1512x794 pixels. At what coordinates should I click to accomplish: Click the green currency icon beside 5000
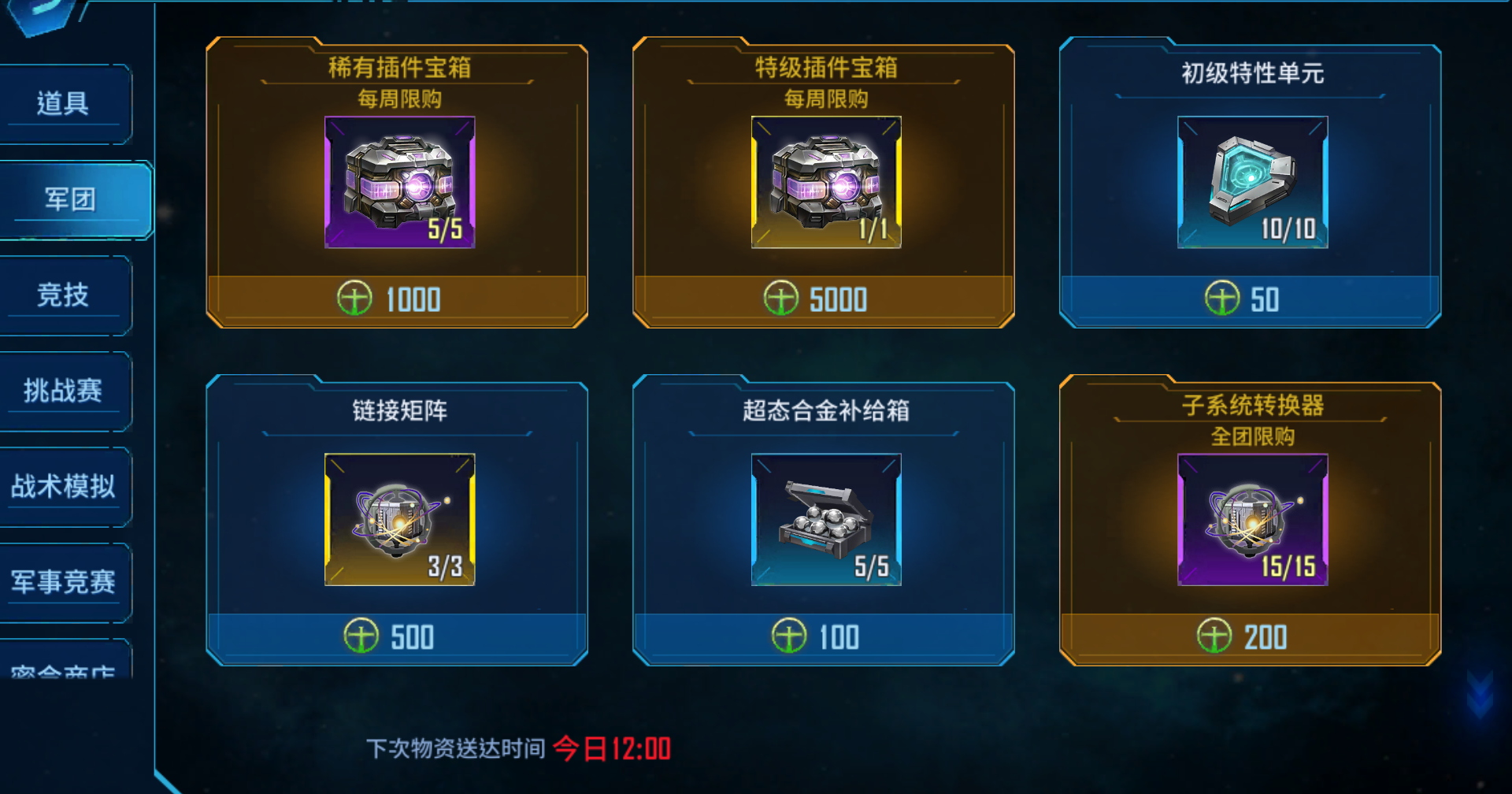click(x=781, y=299)
